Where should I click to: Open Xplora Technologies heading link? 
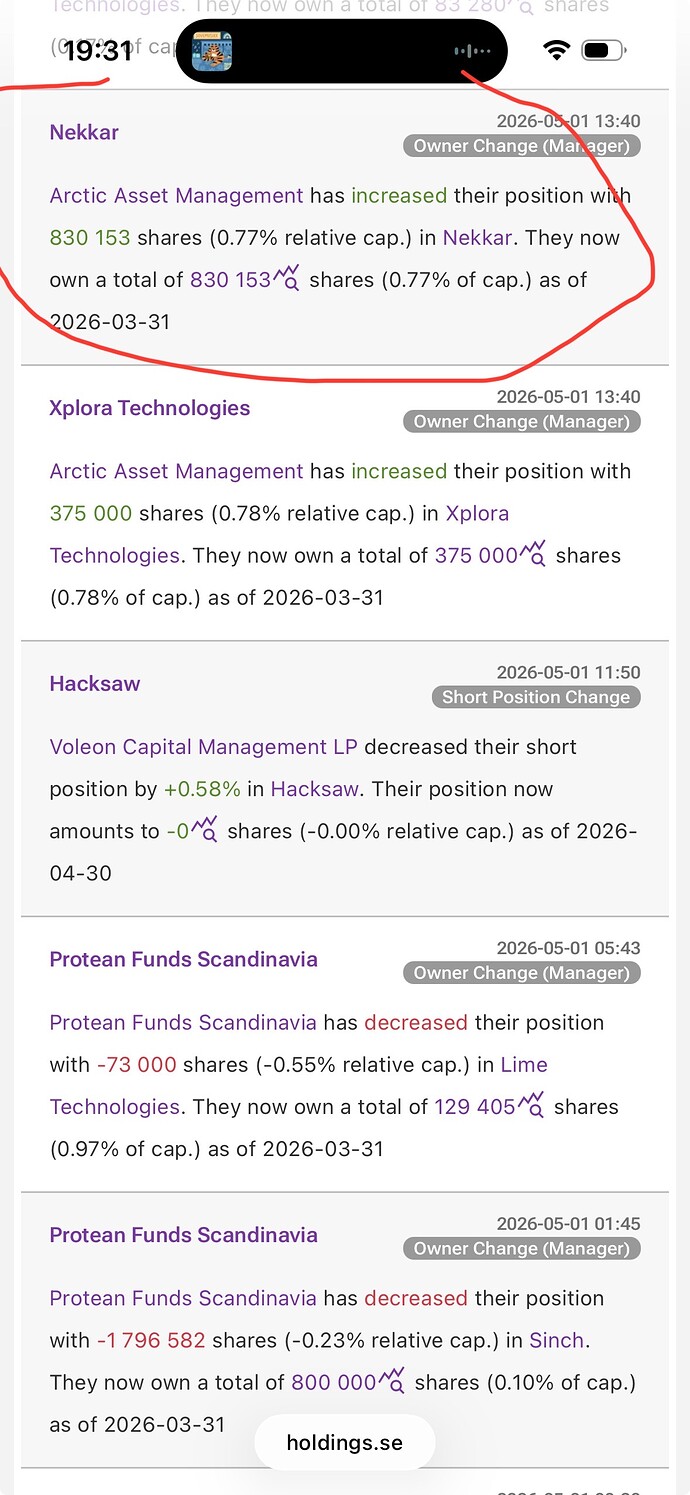(150, 408)
